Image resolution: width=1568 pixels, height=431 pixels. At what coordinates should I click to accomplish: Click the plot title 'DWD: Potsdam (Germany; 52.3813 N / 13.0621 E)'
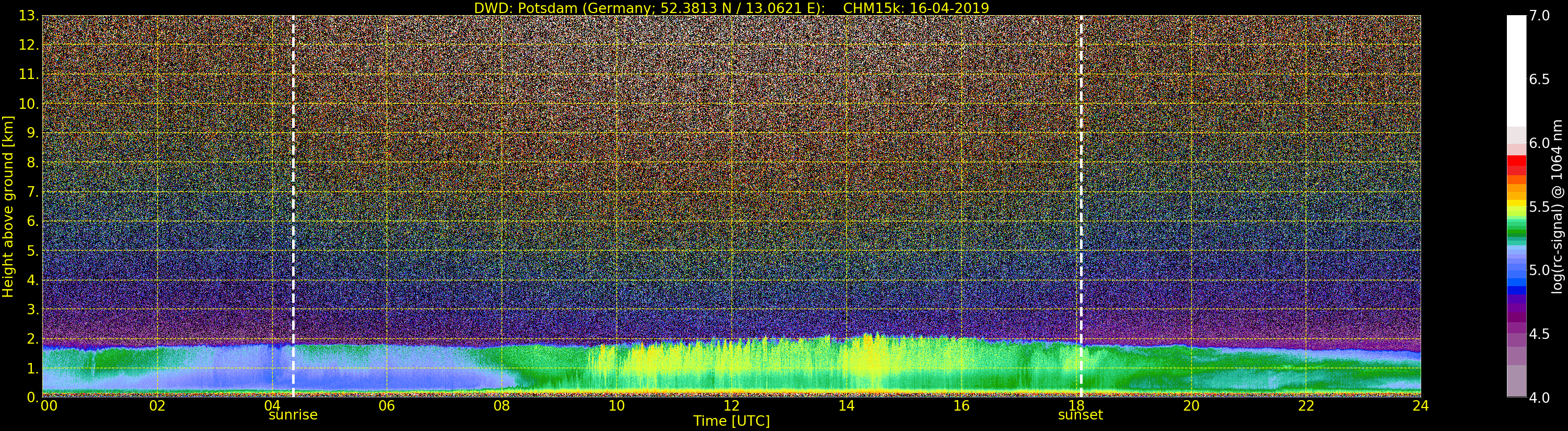(x=649, y=8)
